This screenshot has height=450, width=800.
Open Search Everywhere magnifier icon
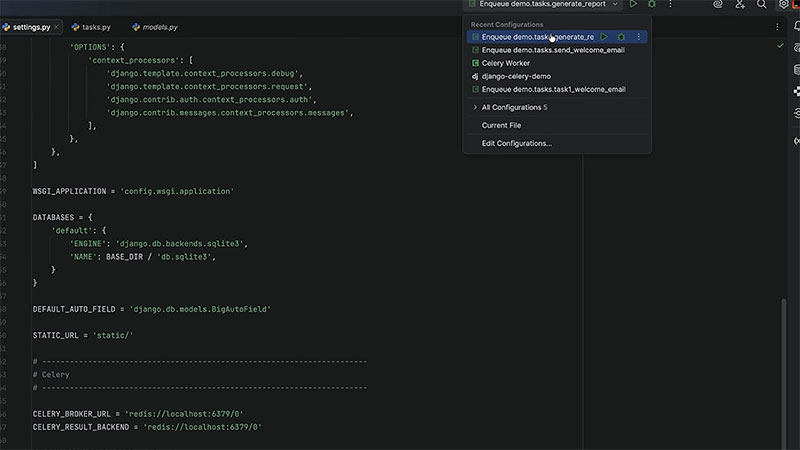(762, 5)
